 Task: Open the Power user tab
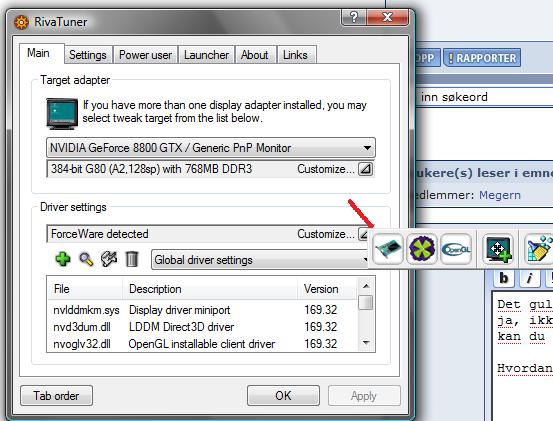click(x=145, y=55)
